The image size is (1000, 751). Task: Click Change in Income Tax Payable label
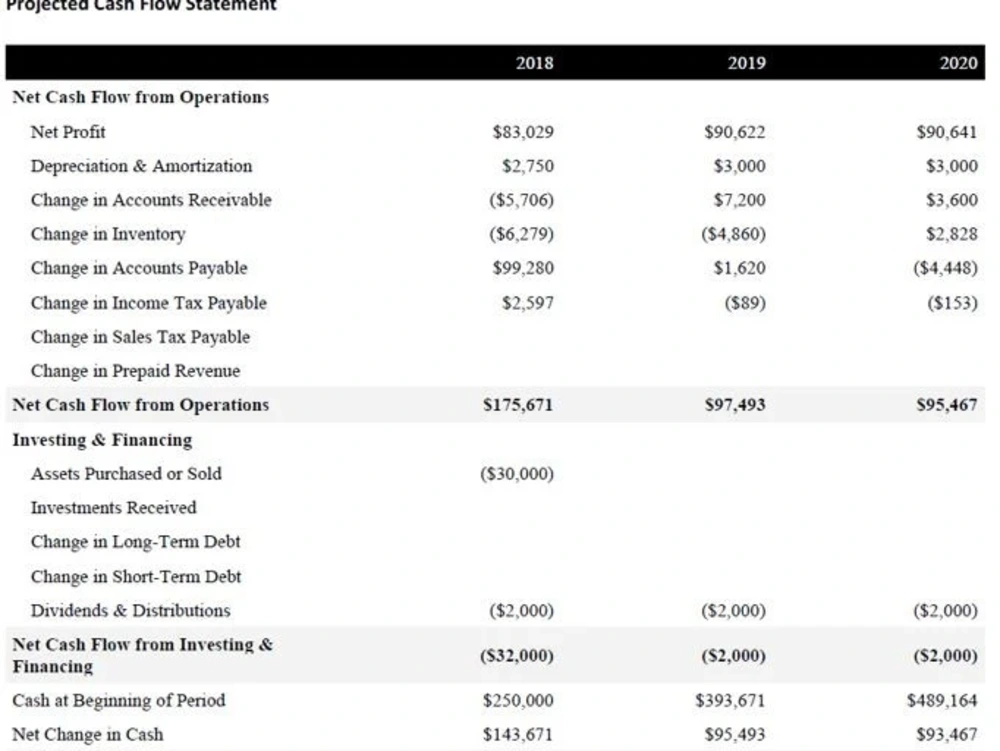click(149, 303)
